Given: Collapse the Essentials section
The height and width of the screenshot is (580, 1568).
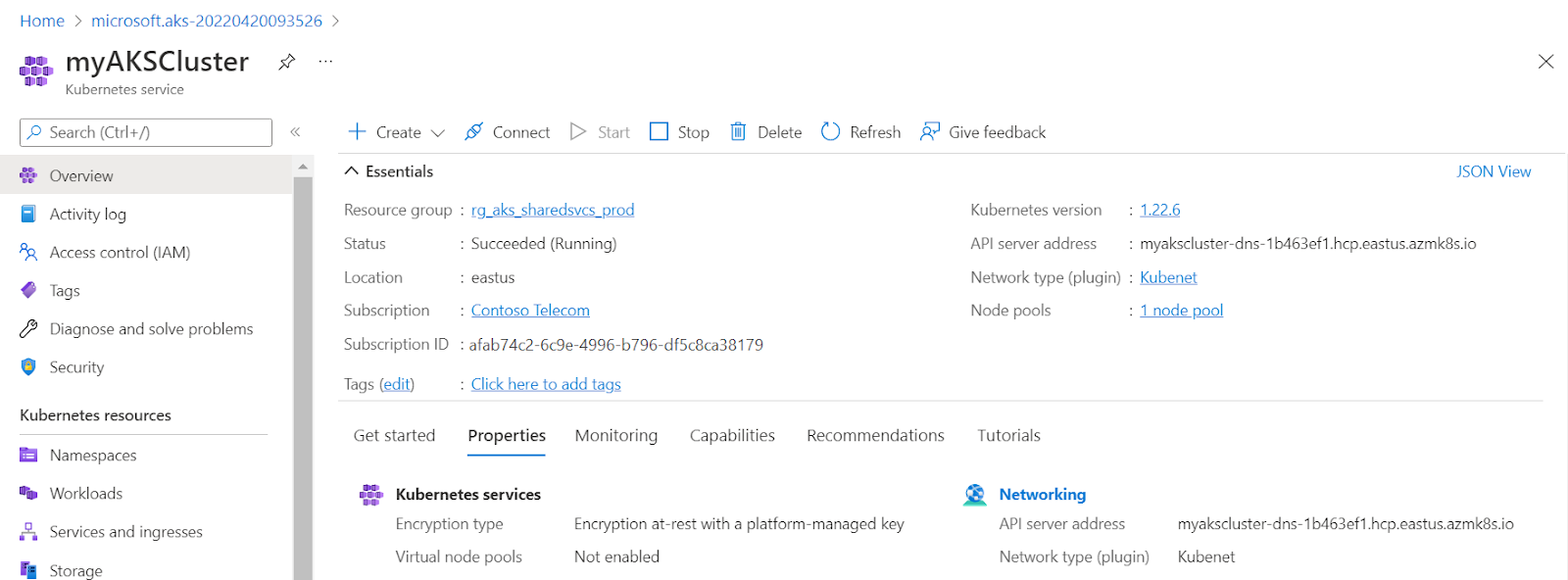Looking at the screenshot, I should [352, 171].
